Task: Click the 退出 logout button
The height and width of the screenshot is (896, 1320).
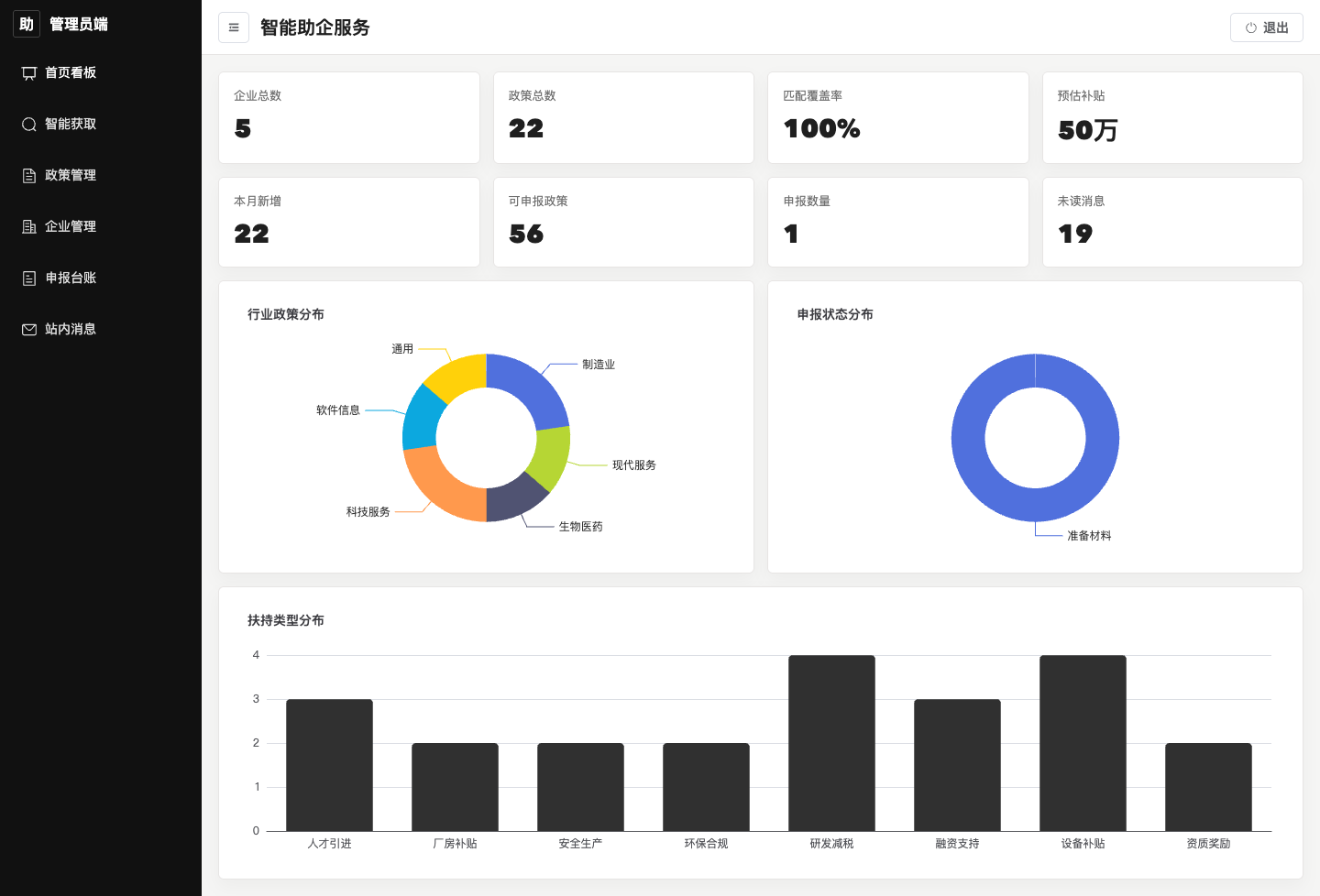Action: click(x=1267, y=27)
